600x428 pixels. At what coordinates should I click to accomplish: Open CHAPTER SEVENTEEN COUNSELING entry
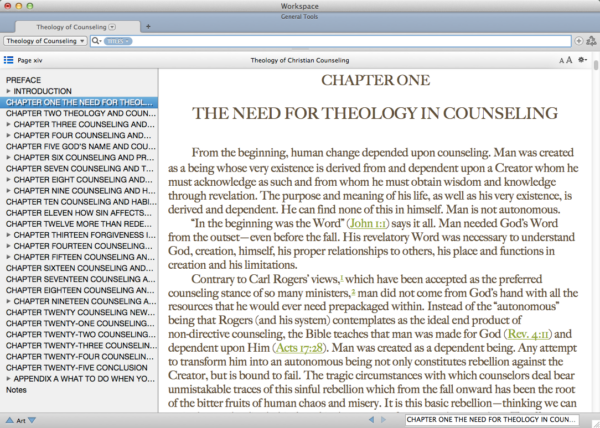pyautogui.click(x=81, y=279)
